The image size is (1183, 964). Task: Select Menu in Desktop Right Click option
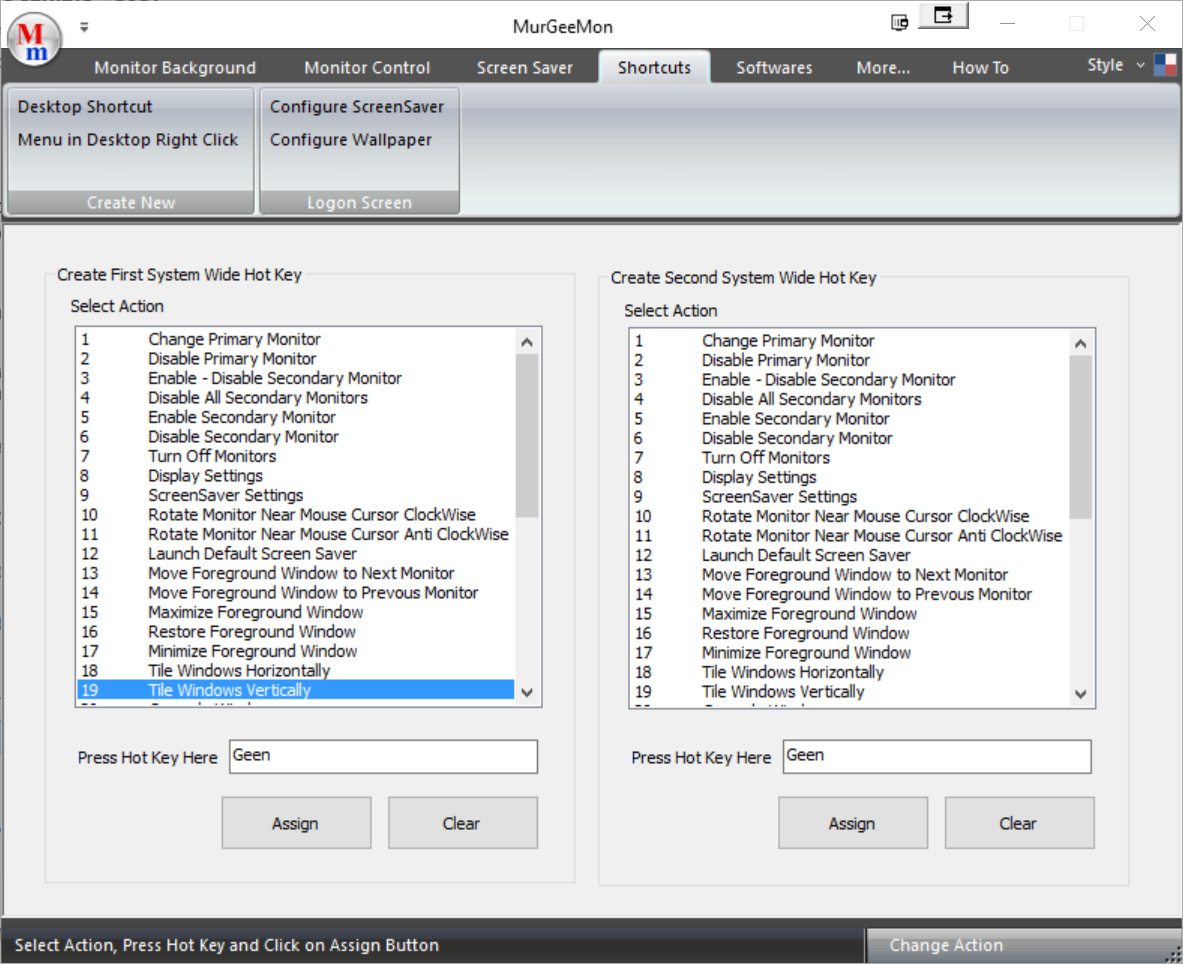130,139
